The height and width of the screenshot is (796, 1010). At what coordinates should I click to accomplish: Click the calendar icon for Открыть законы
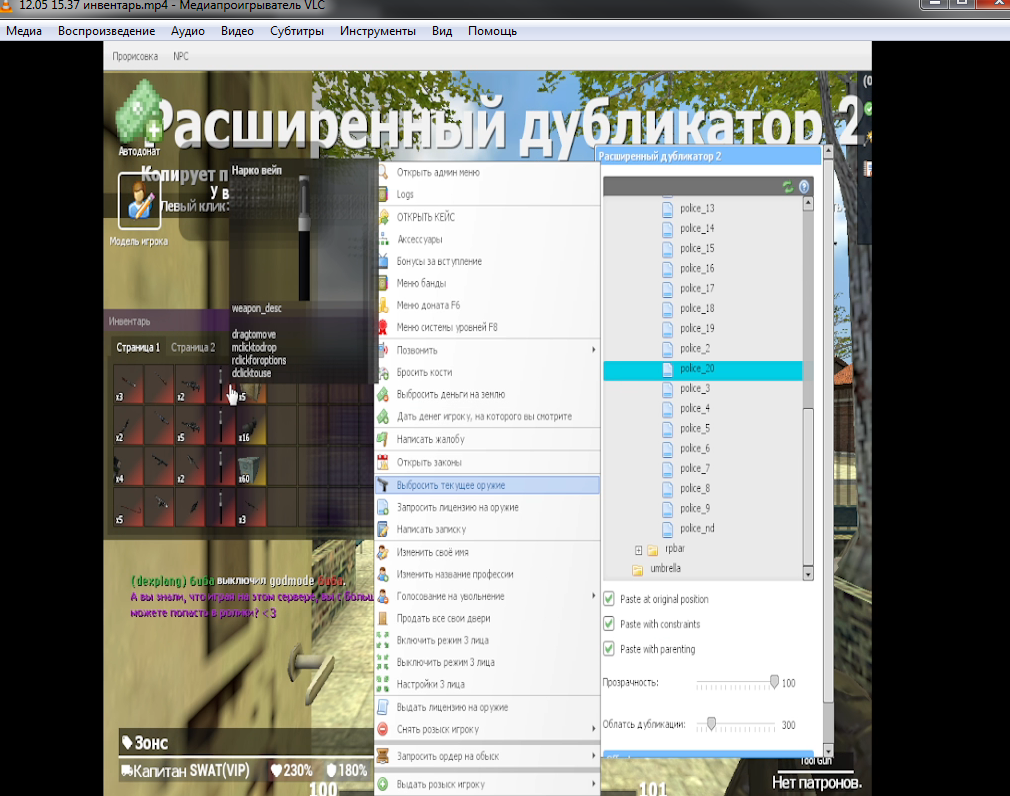[383, 462]
